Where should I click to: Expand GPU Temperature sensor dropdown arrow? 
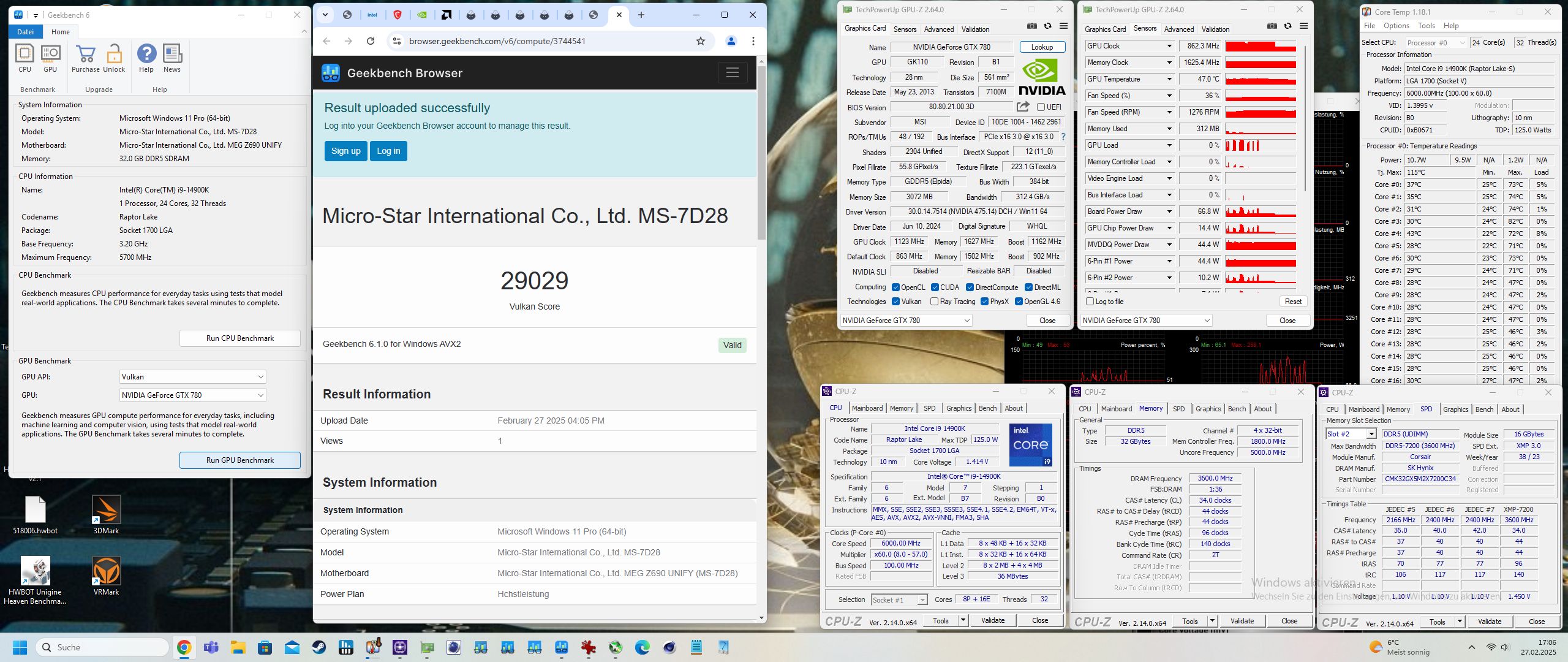(x=1169, y=79)
